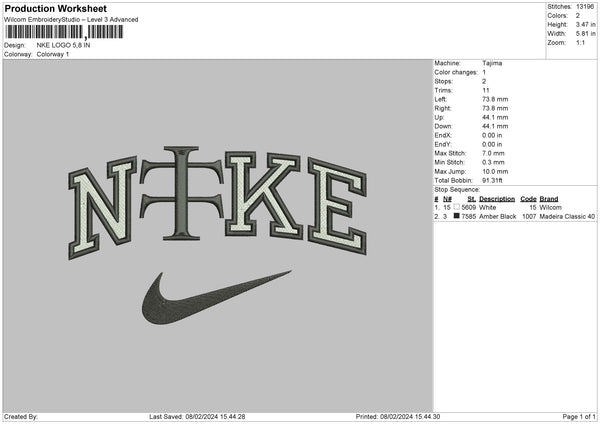Click the cross-shaped letter I in the preview
The height and width of the screenshot is (424, 600).
point(181,193)
